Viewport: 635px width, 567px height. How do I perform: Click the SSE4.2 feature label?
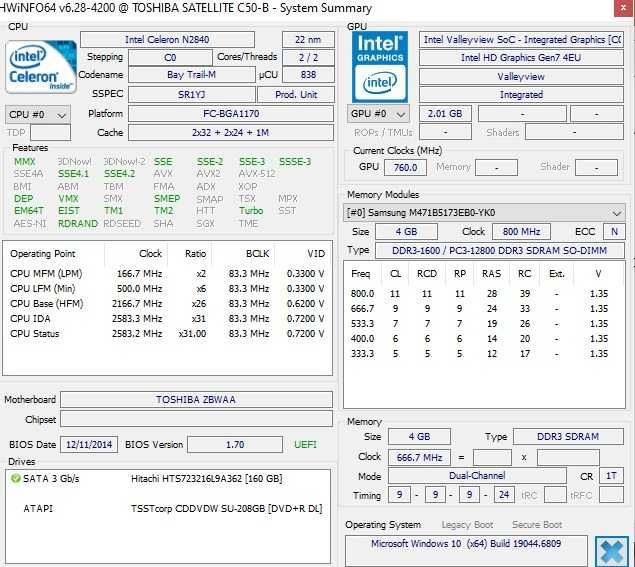click(119, 174)
